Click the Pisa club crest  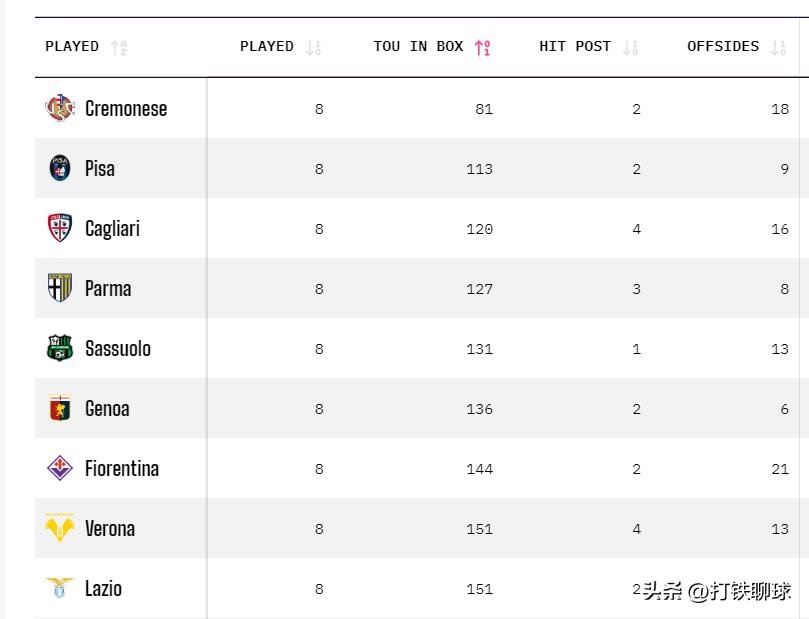[60, 168]
